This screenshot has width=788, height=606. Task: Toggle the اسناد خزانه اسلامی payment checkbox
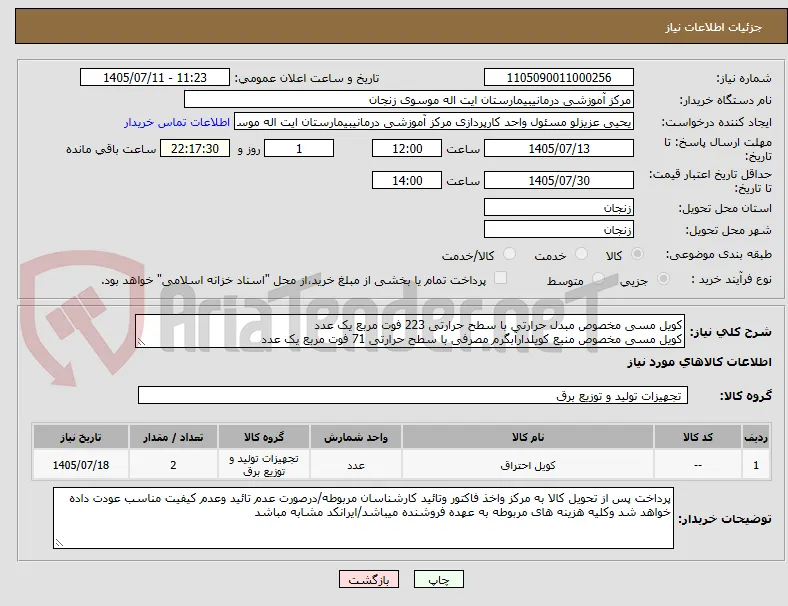coord(501,278)
